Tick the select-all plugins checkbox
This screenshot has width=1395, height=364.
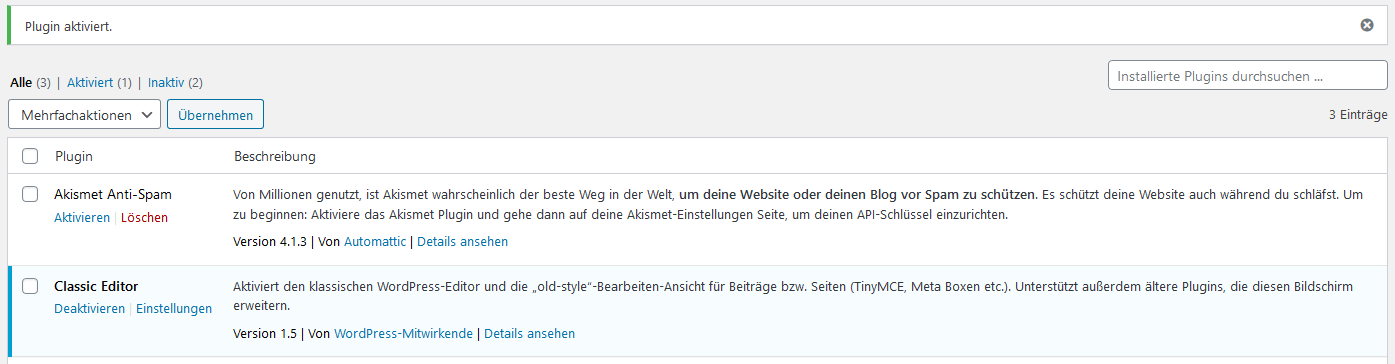point(30,156)
